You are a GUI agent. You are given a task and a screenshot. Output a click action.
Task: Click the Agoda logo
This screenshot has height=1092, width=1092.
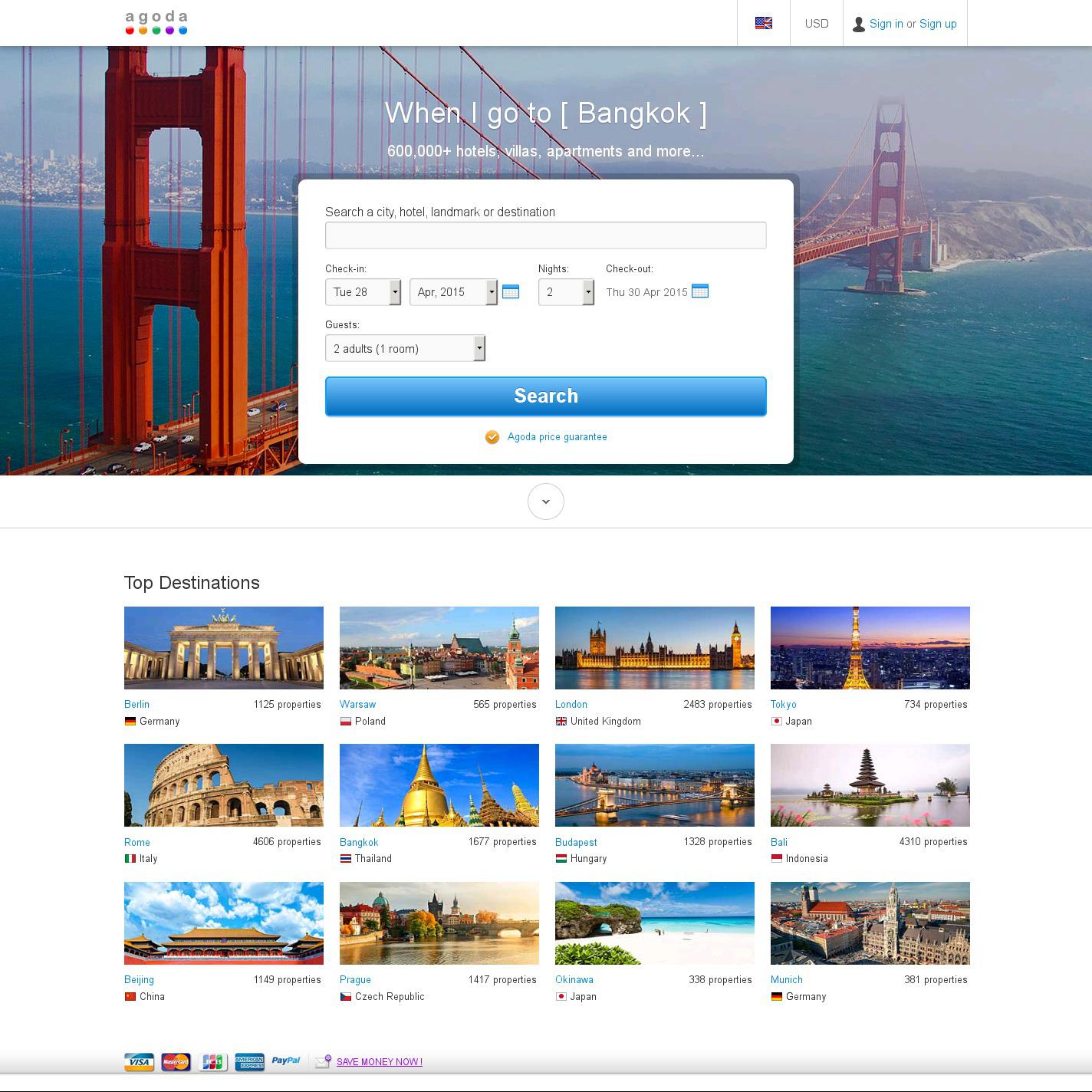coord(156,22)
